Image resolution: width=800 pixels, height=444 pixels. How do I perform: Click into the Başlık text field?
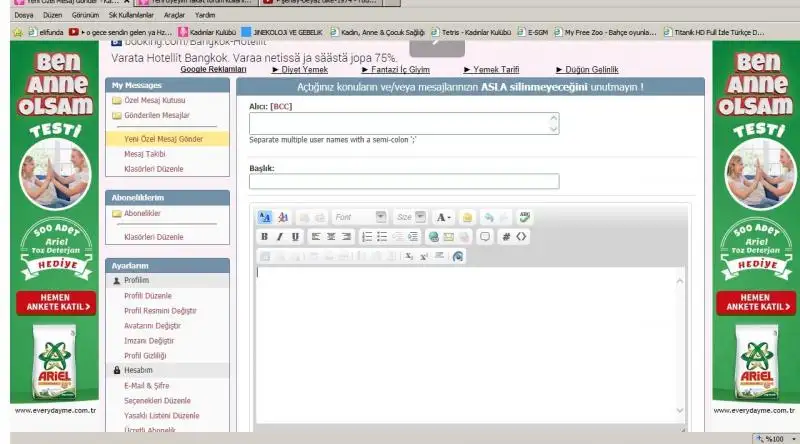(403, 181)
